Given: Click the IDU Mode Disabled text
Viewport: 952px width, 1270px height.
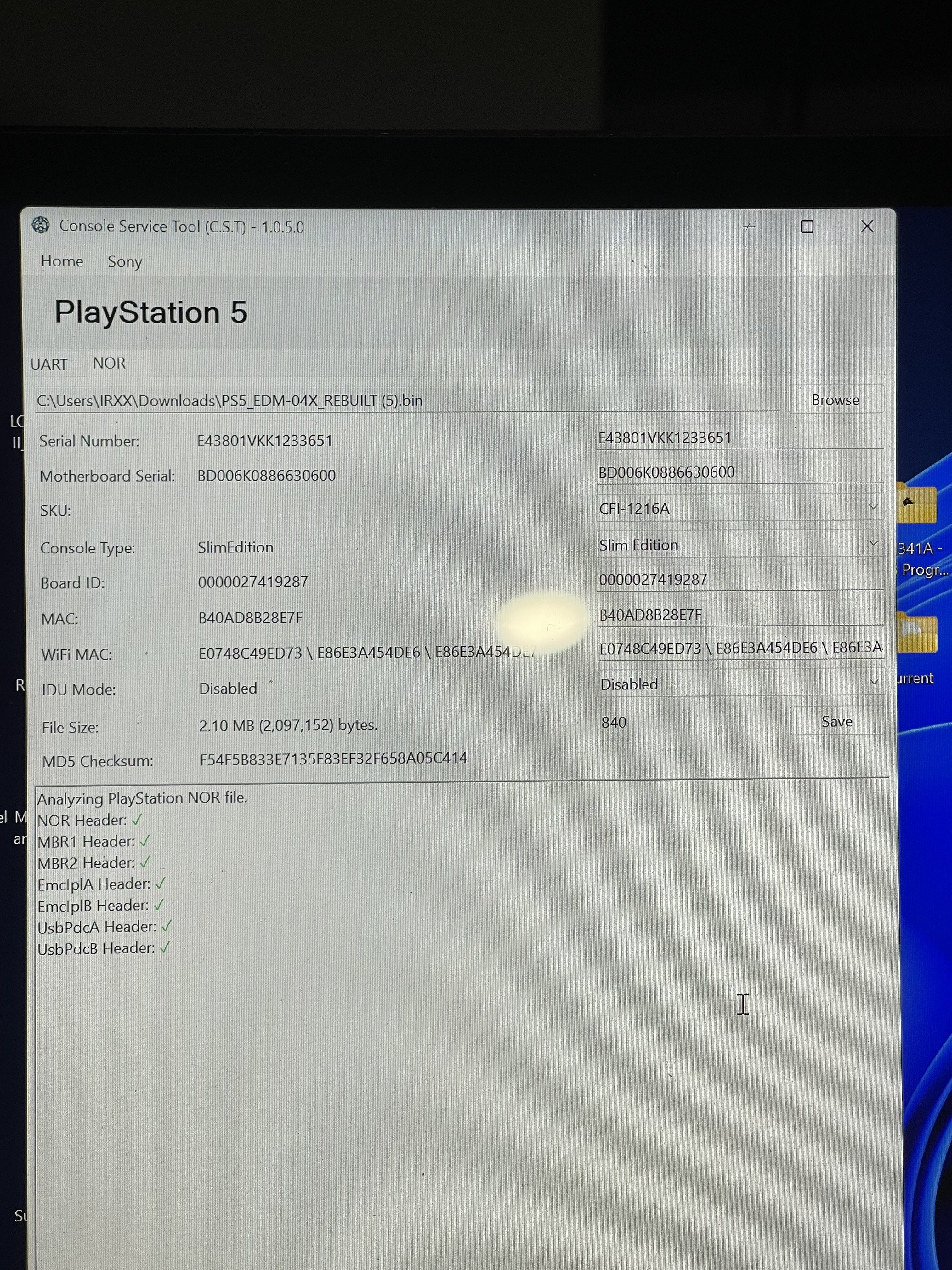Looking at the screenshot, I should tap(228, 689).
